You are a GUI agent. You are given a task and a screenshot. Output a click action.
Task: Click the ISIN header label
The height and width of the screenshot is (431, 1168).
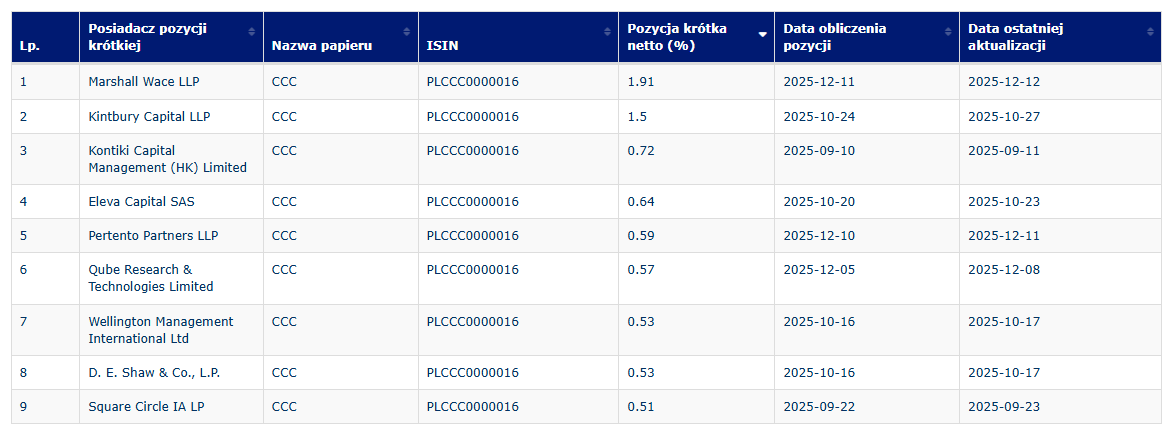(442, 45)
